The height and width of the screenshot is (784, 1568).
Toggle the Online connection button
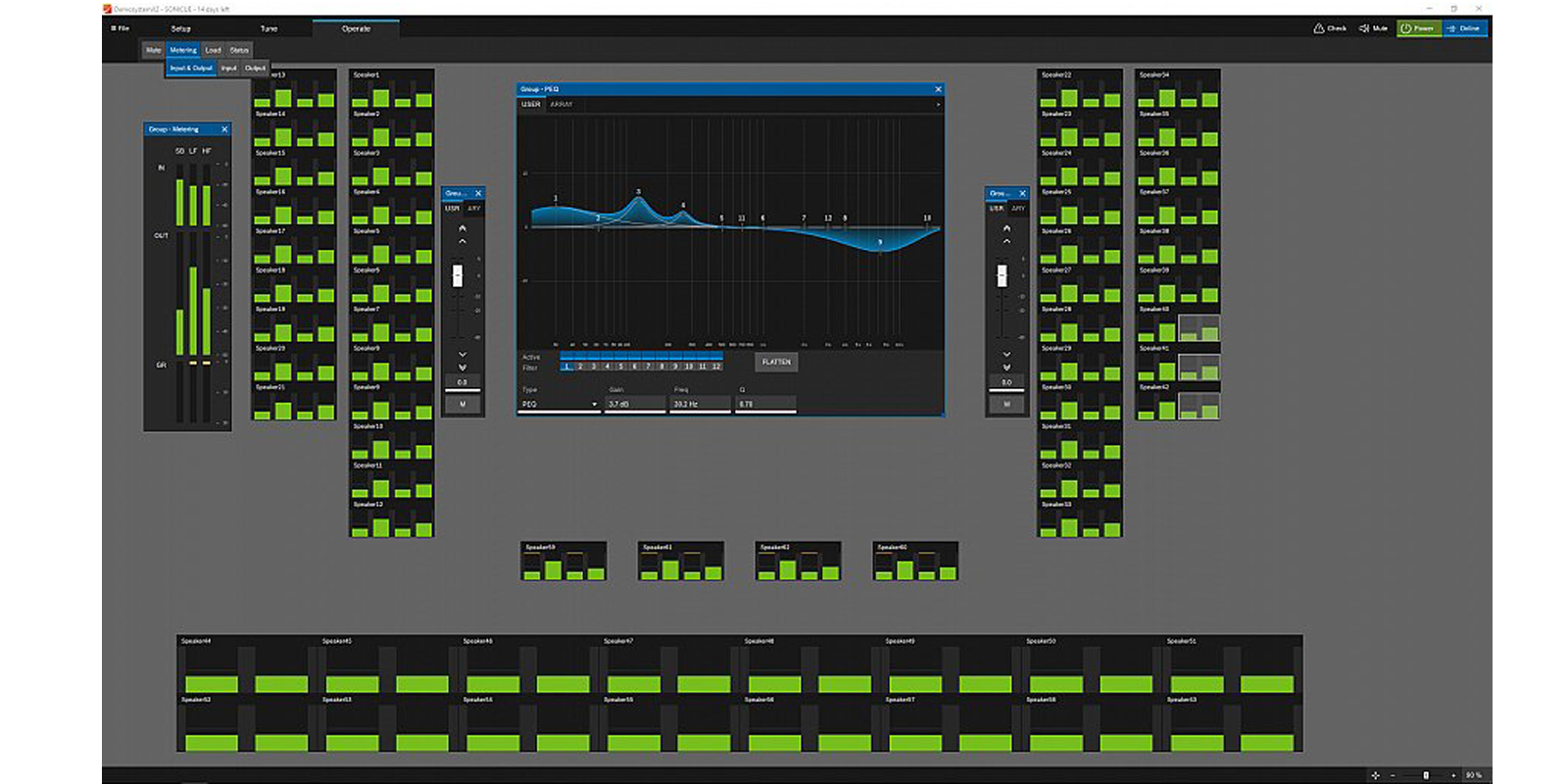(x=1464, y=28)
